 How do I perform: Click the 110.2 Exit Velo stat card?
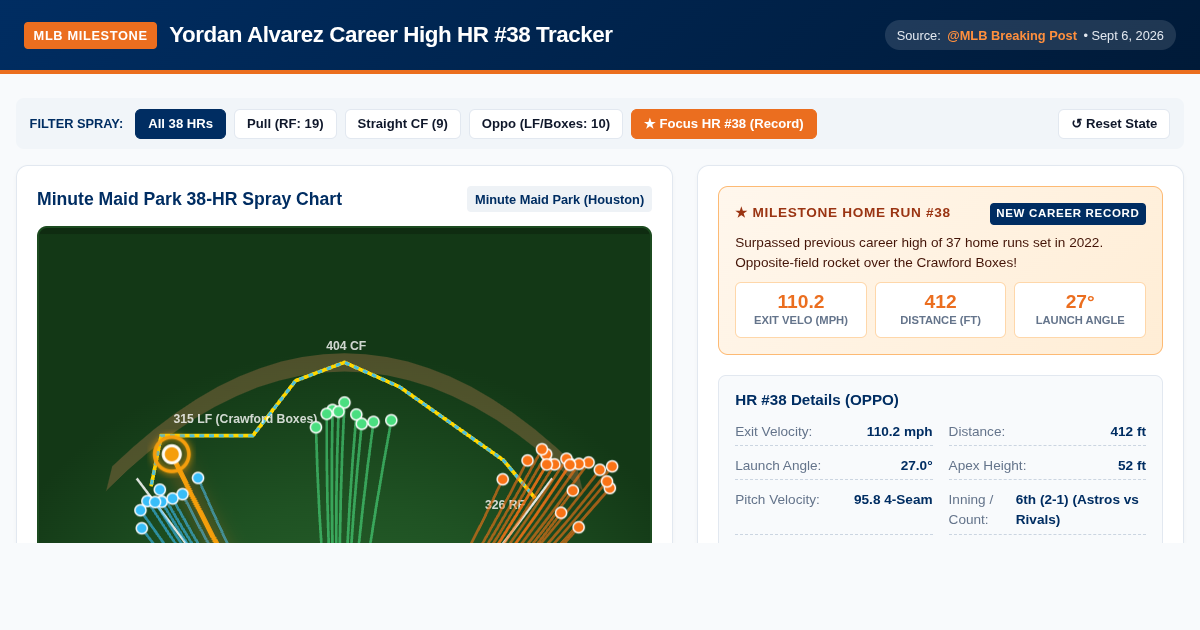point(801,310)
